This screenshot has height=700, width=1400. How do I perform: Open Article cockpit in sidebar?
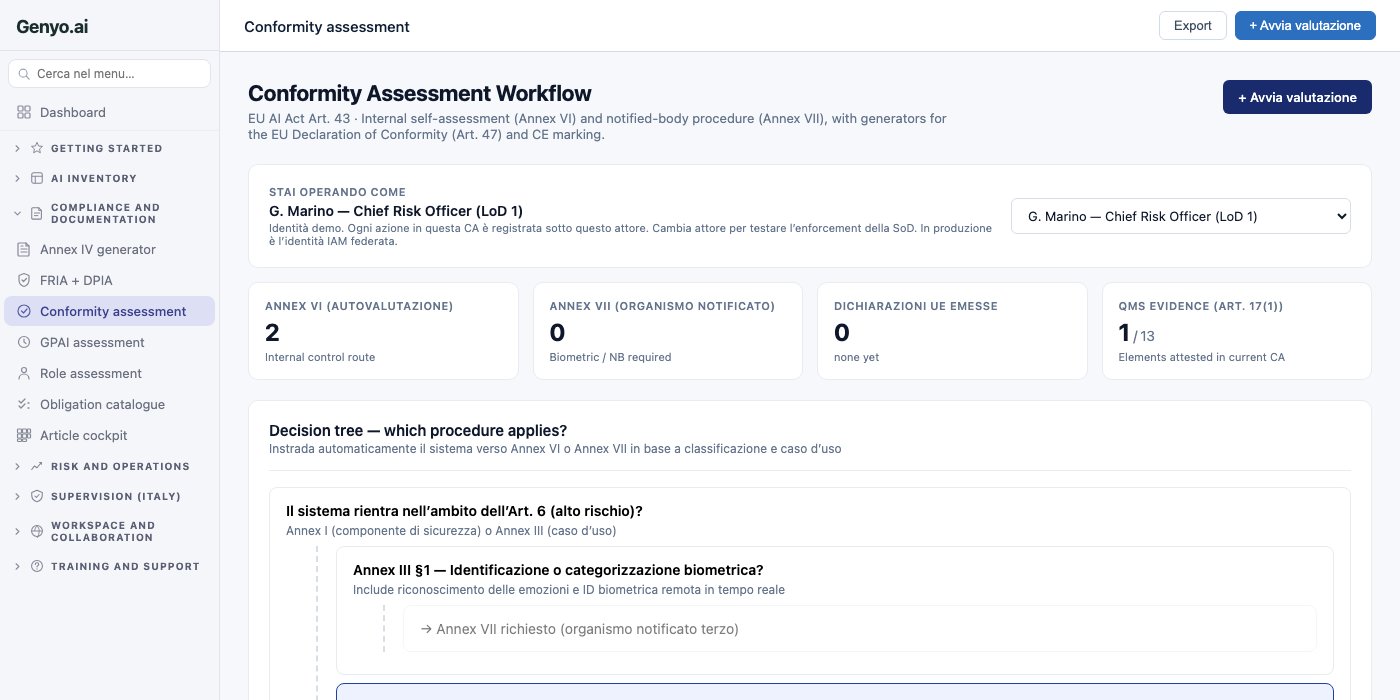109,436
